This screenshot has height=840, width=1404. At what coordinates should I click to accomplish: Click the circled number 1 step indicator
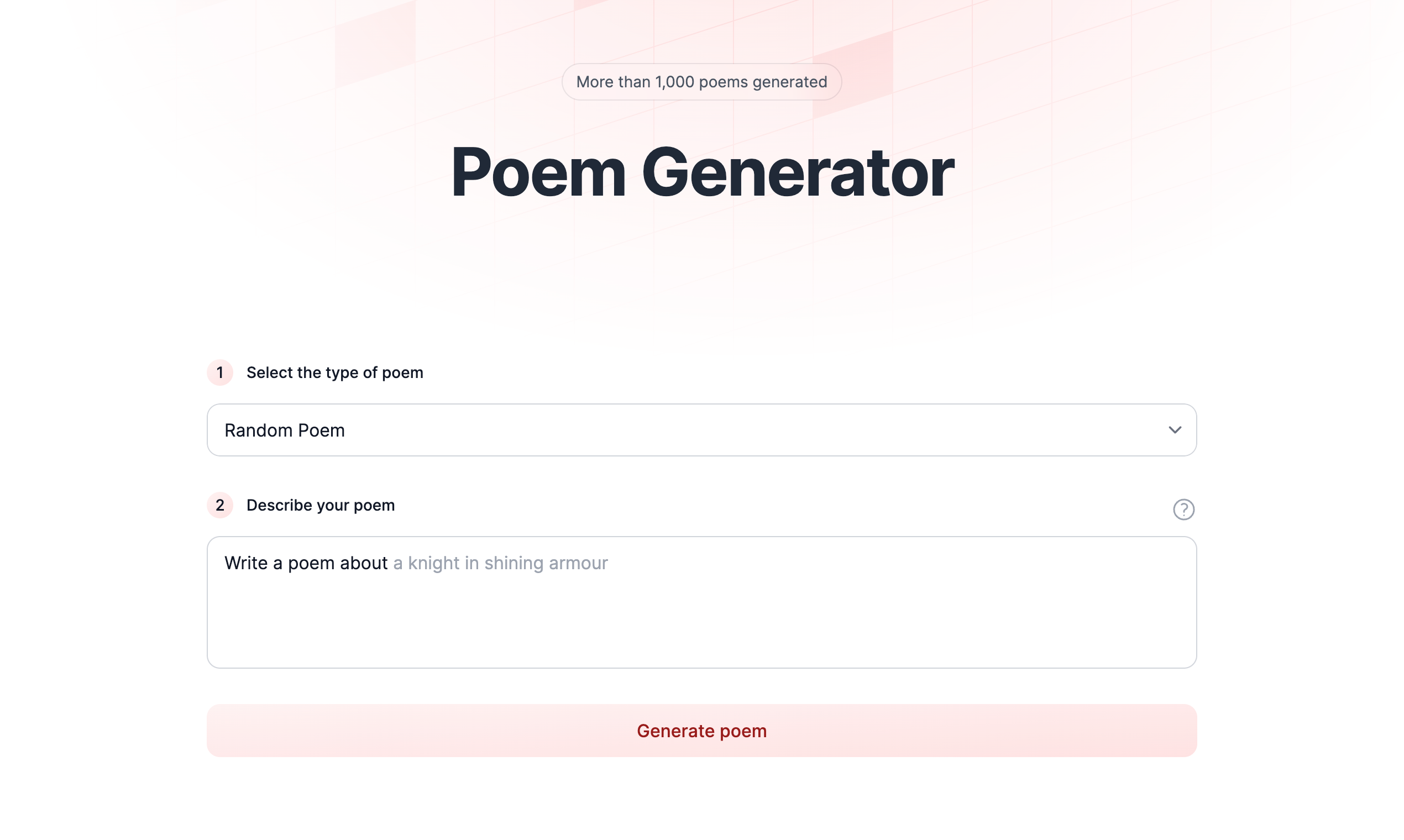tap(220, 373)
